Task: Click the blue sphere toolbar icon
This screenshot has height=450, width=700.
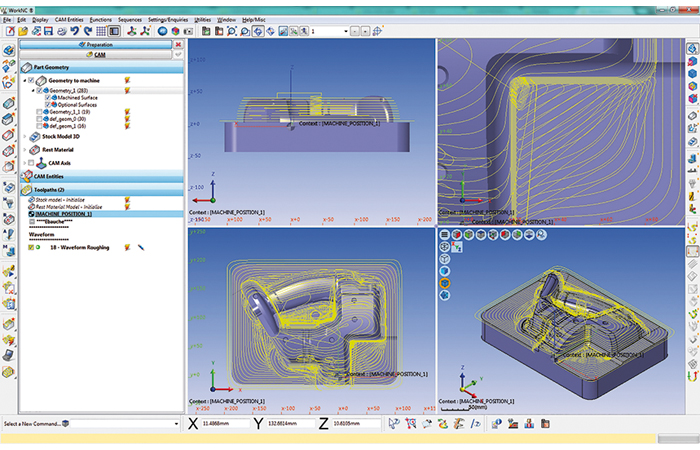Action: coord(162,31)
